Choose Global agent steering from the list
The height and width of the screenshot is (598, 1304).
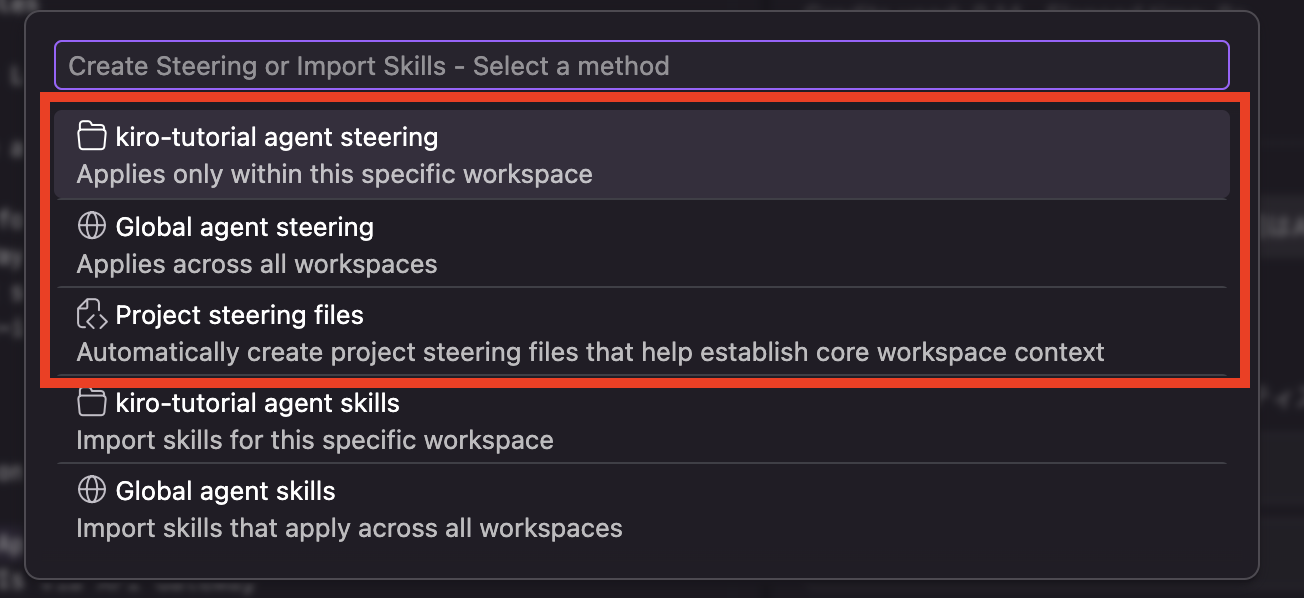244,226
